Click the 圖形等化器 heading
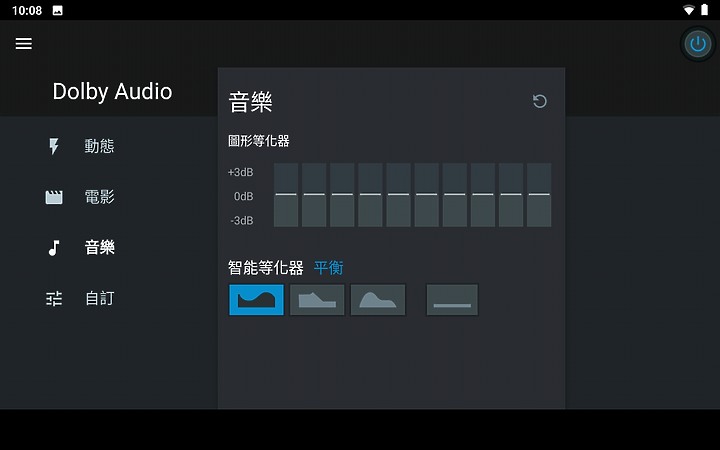This screenshot has width=720, height=450. pyautogui.click(x=259, y=141)
